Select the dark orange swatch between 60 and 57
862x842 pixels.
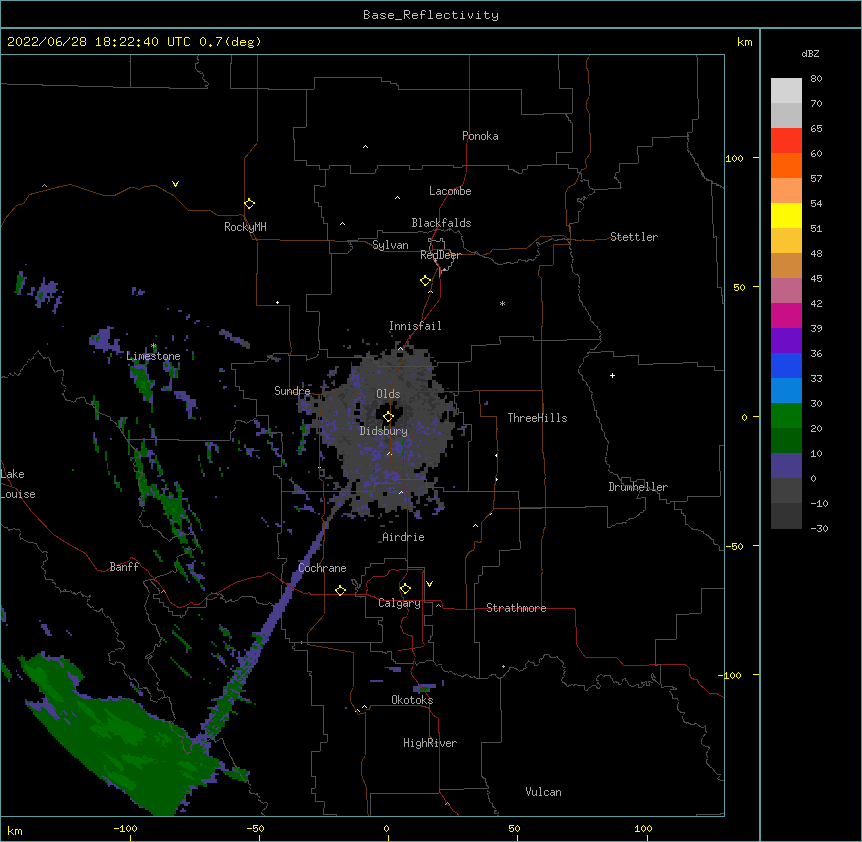786,165
